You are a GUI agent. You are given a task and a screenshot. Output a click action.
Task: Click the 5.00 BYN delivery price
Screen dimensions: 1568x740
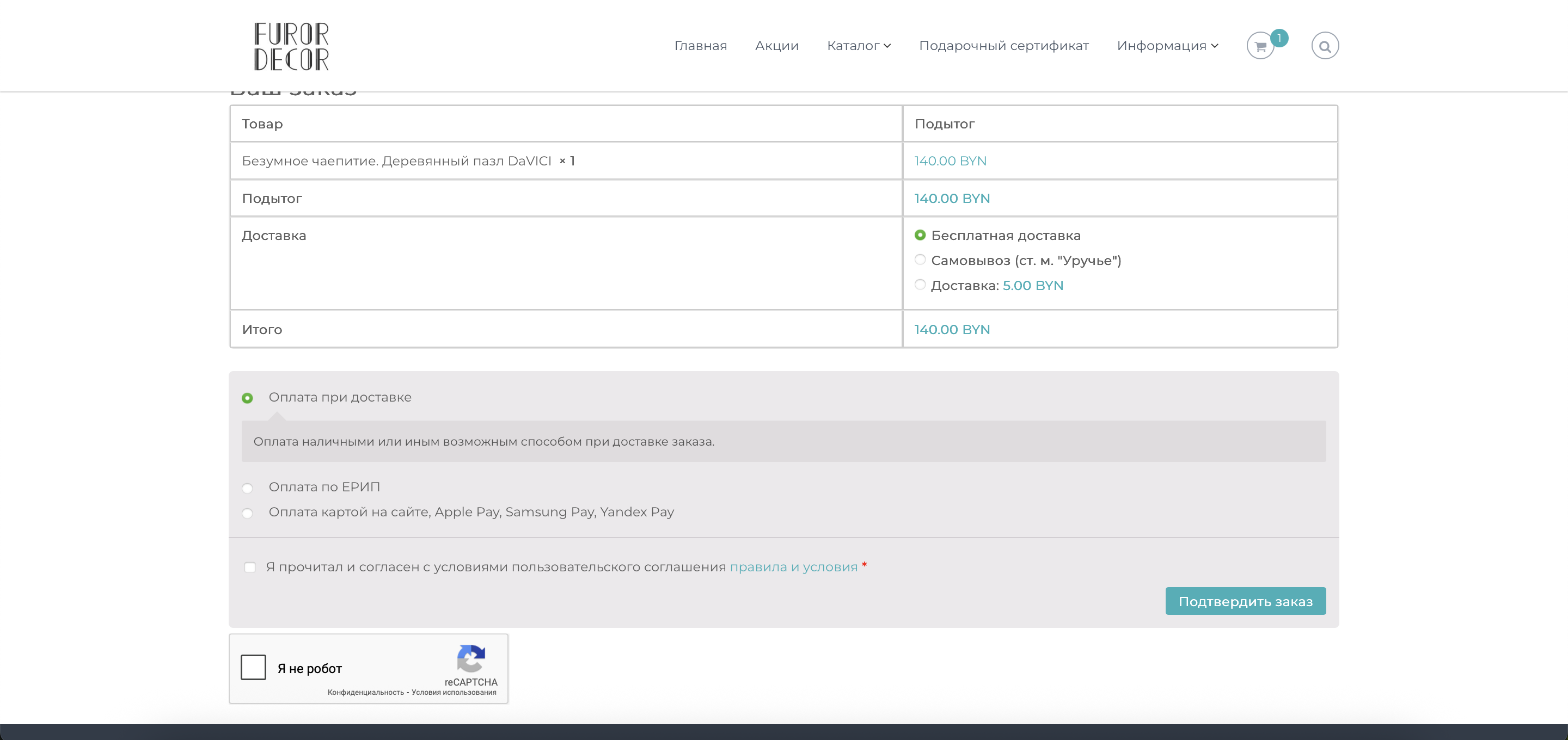tap(1033, 286)
